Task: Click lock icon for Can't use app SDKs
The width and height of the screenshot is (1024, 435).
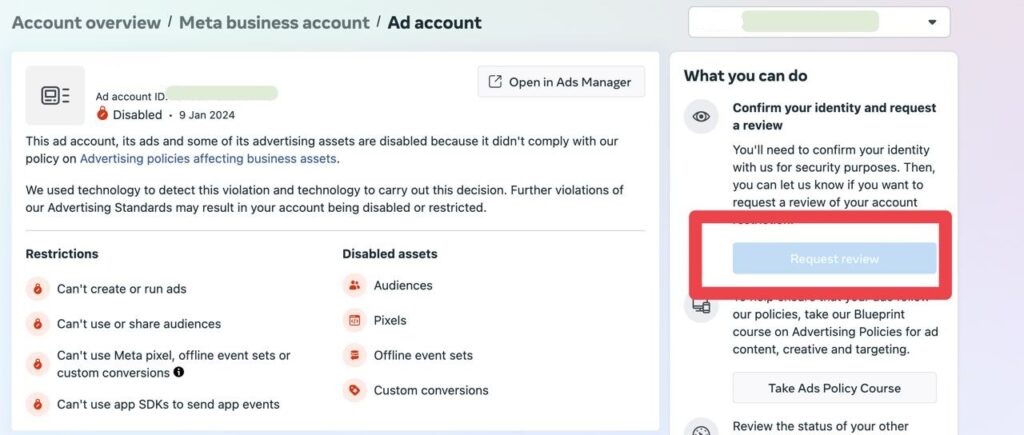Action: pos(38,404)
